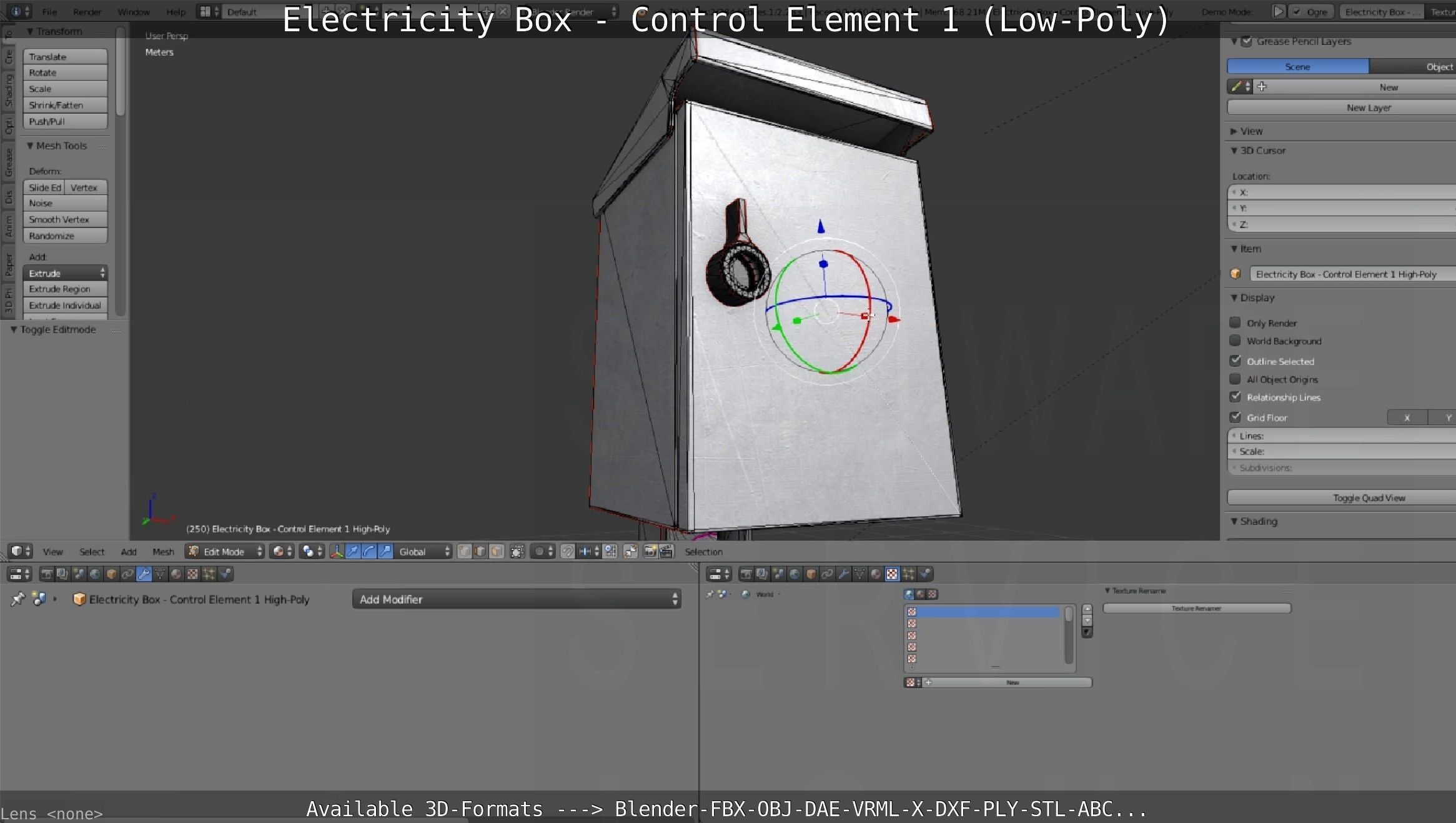Viewport: 1456px width, 823px height.
Task: Enable the translate manipulator arrow icon
Action: pos(353,551)
